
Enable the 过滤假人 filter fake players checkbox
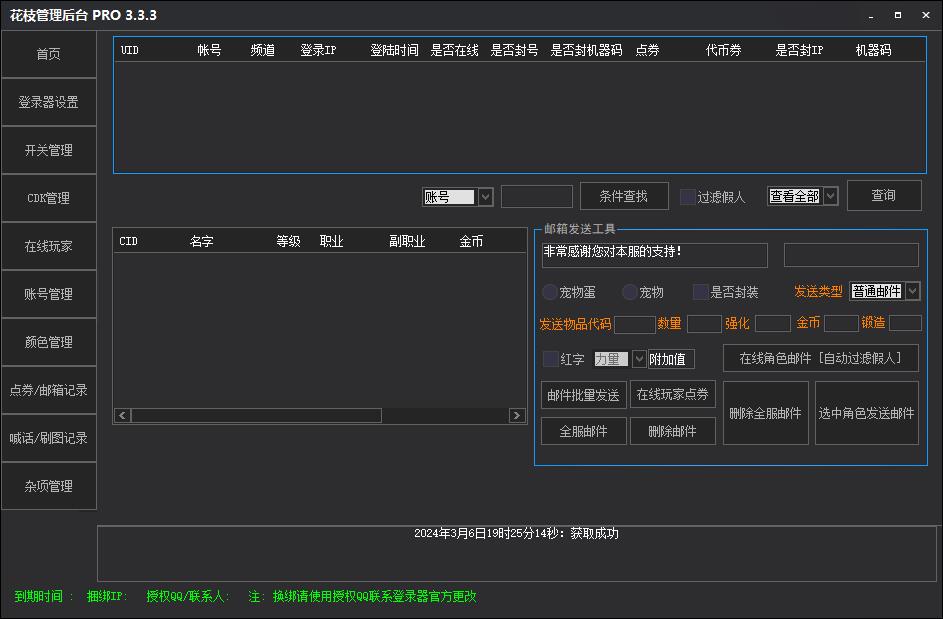(687, 196)
